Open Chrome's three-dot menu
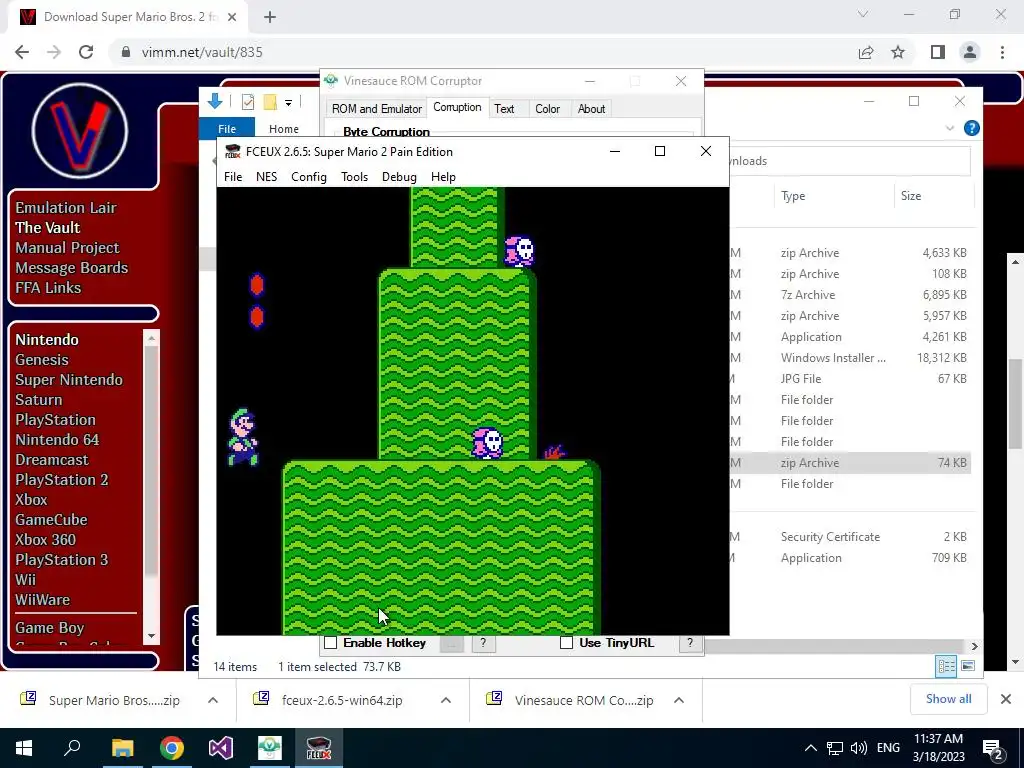1024x768 pixels. 1002,52
